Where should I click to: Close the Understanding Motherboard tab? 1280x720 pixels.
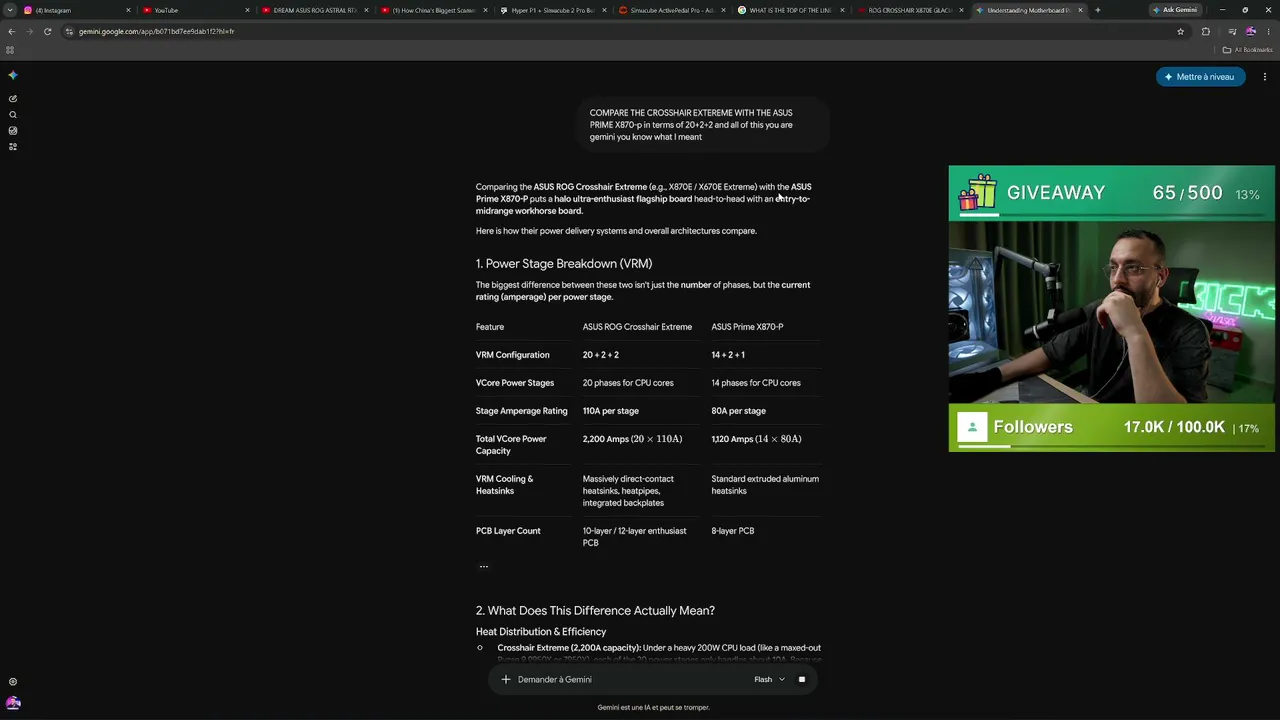1080,10
